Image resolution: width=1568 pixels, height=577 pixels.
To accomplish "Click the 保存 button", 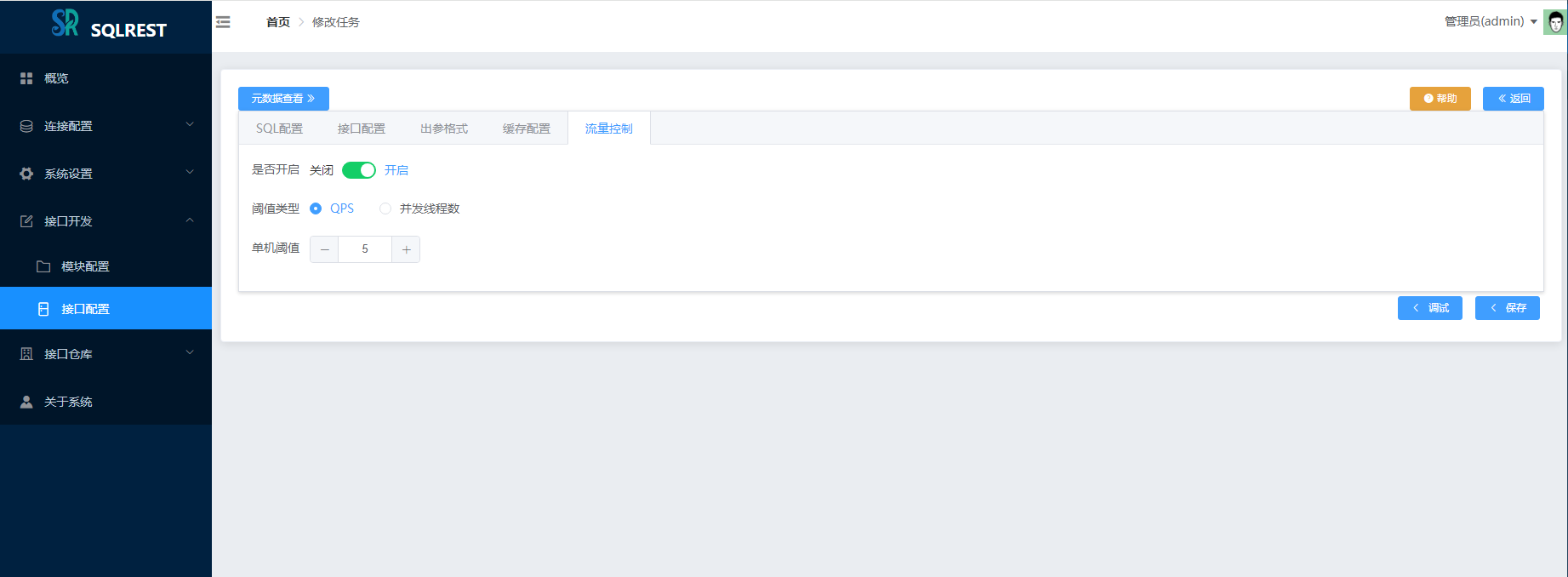I will click(x=1508, y=308).
